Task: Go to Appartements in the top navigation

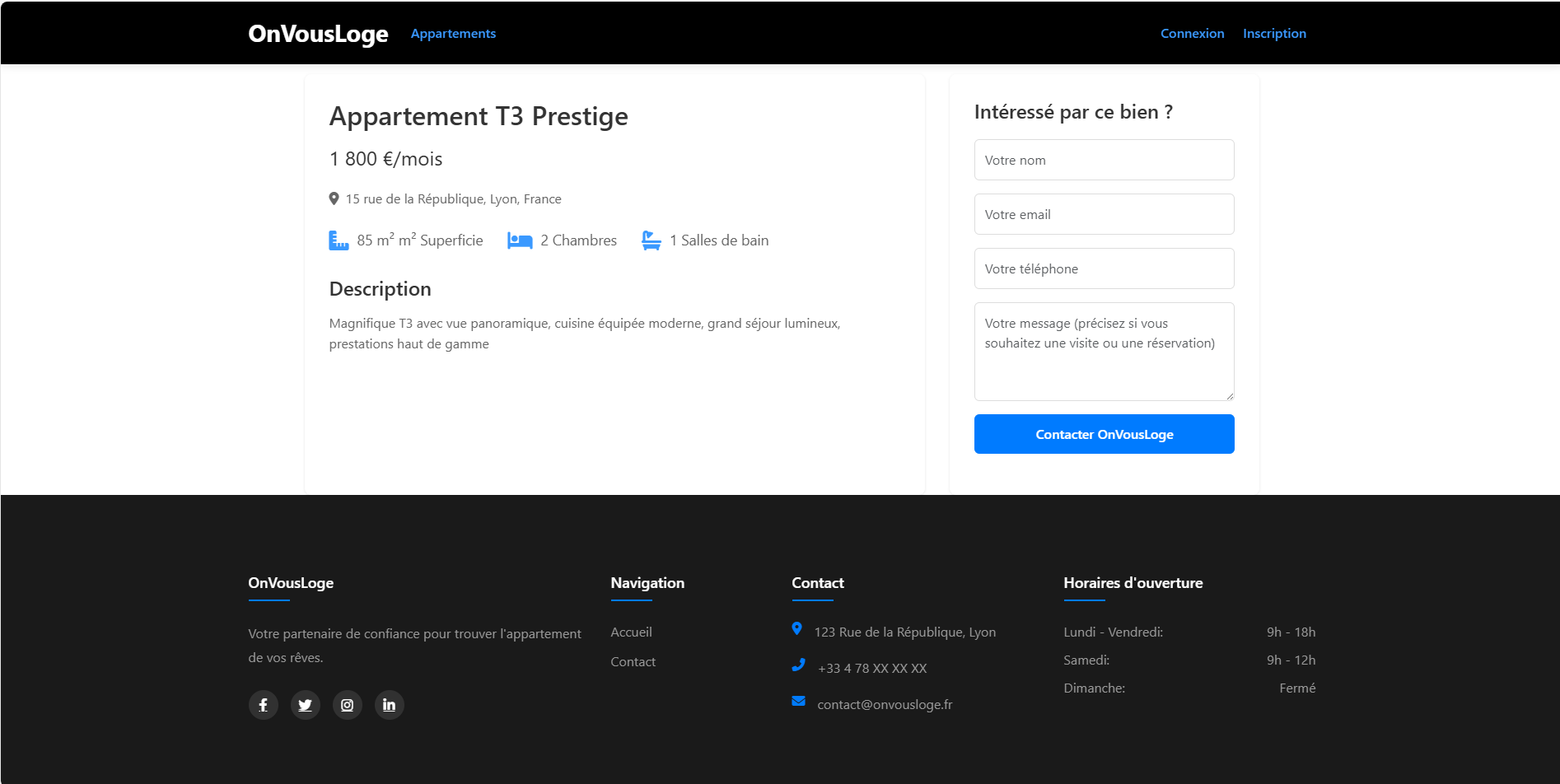Action: tap(453, 34)
